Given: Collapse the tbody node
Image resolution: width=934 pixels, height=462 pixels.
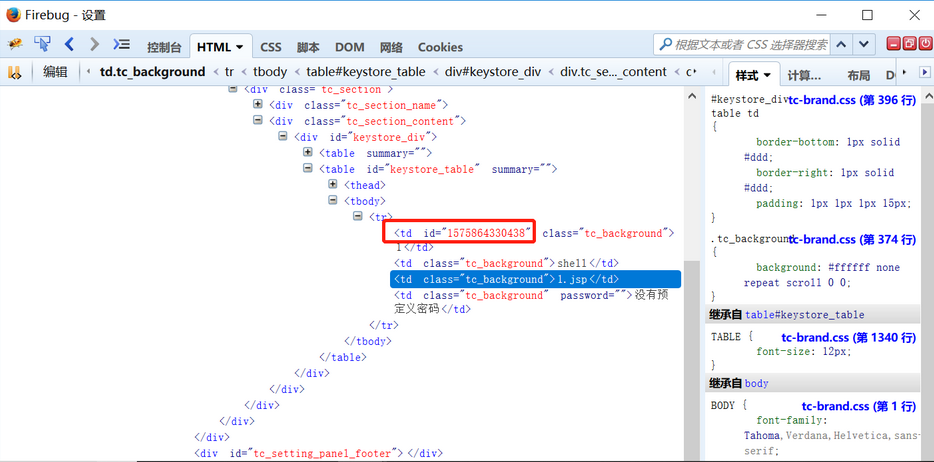Looking at the screenshot, I should point(333,201).
